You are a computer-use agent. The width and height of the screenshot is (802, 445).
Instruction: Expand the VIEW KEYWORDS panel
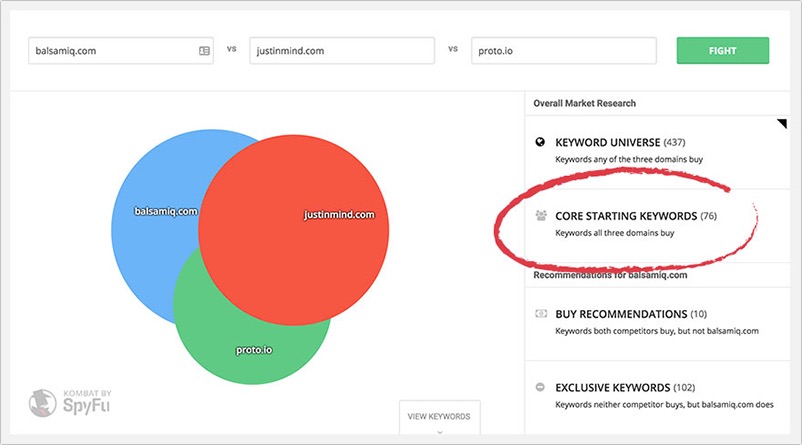(439, 418)
